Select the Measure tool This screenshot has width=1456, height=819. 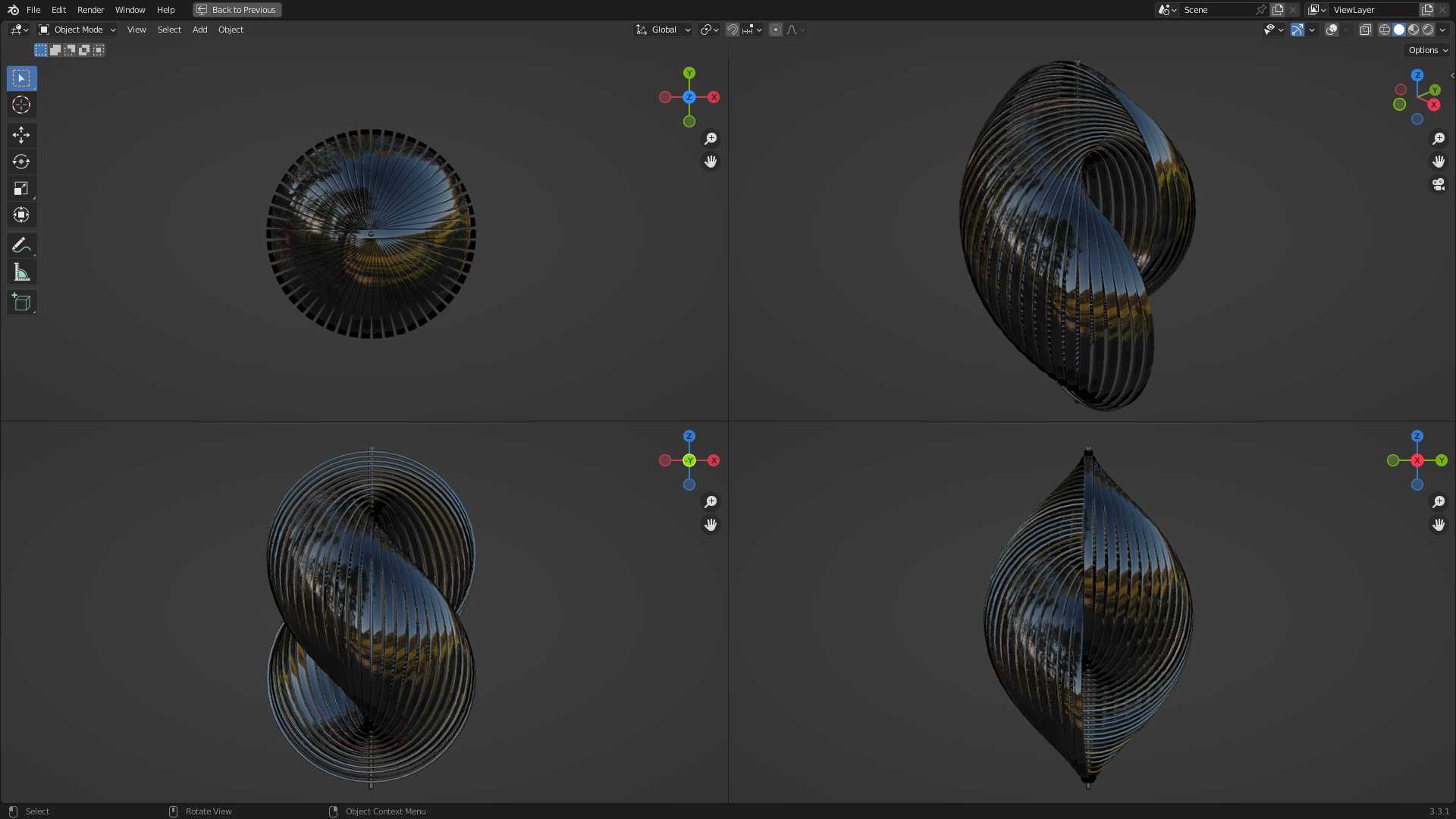click(x=21, y=272)
